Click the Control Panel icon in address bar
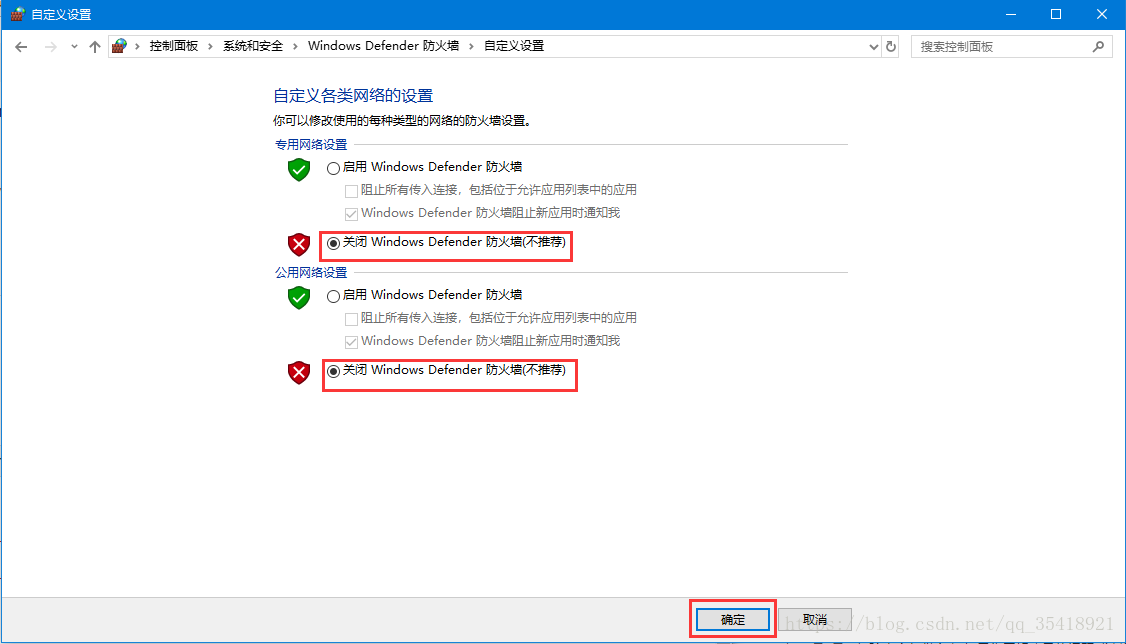The height and width of the screenshot is (644, 1126). (119, 46)
